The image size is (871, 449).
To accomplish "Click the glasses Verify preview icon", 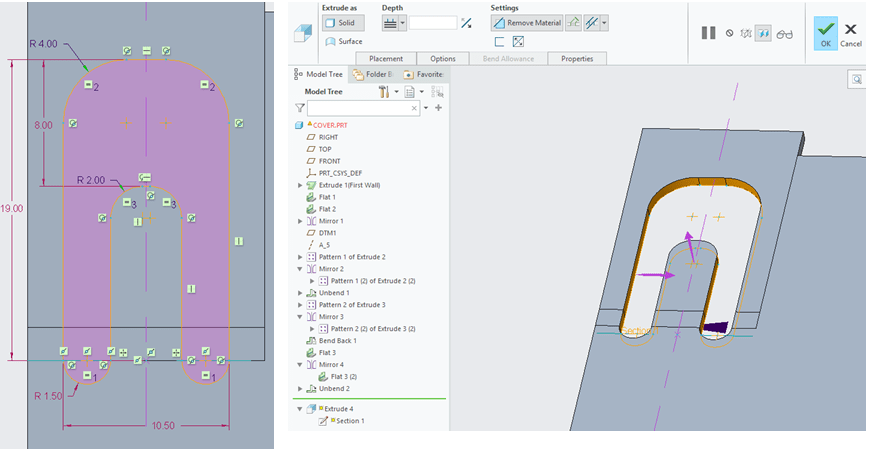I will pos(785,33).
